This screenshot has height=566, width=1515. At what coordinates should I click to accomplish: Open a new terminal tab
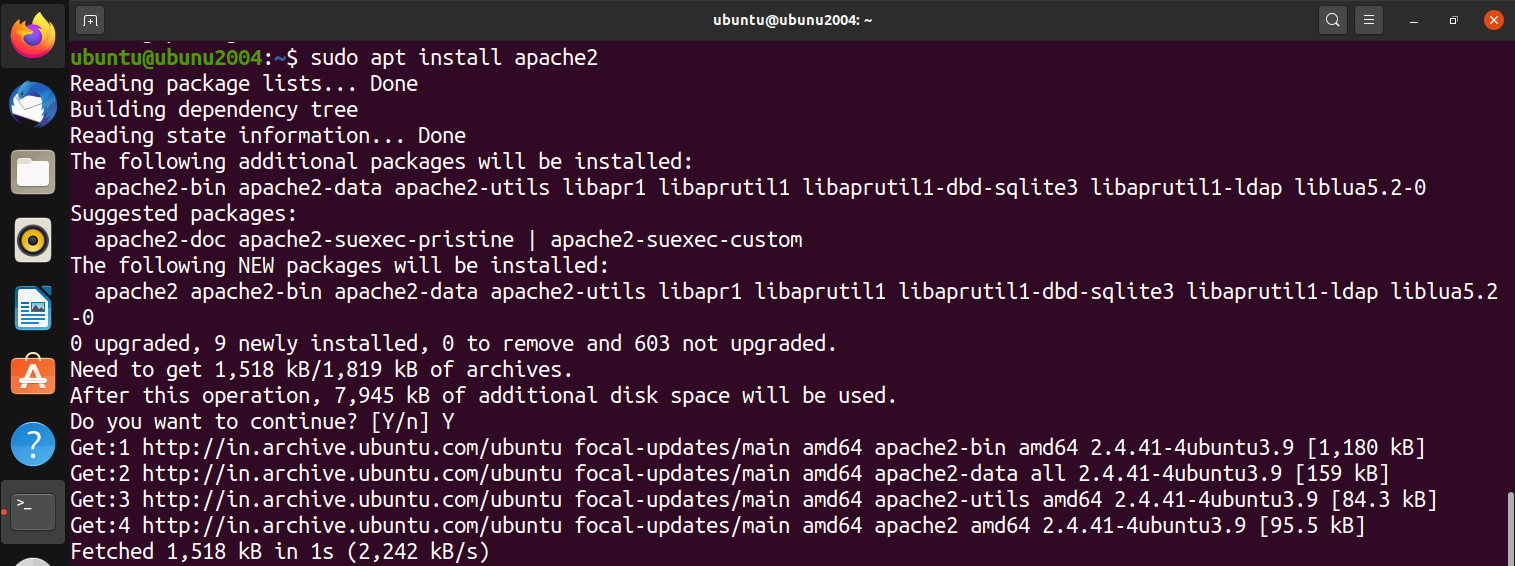(90, 19)
